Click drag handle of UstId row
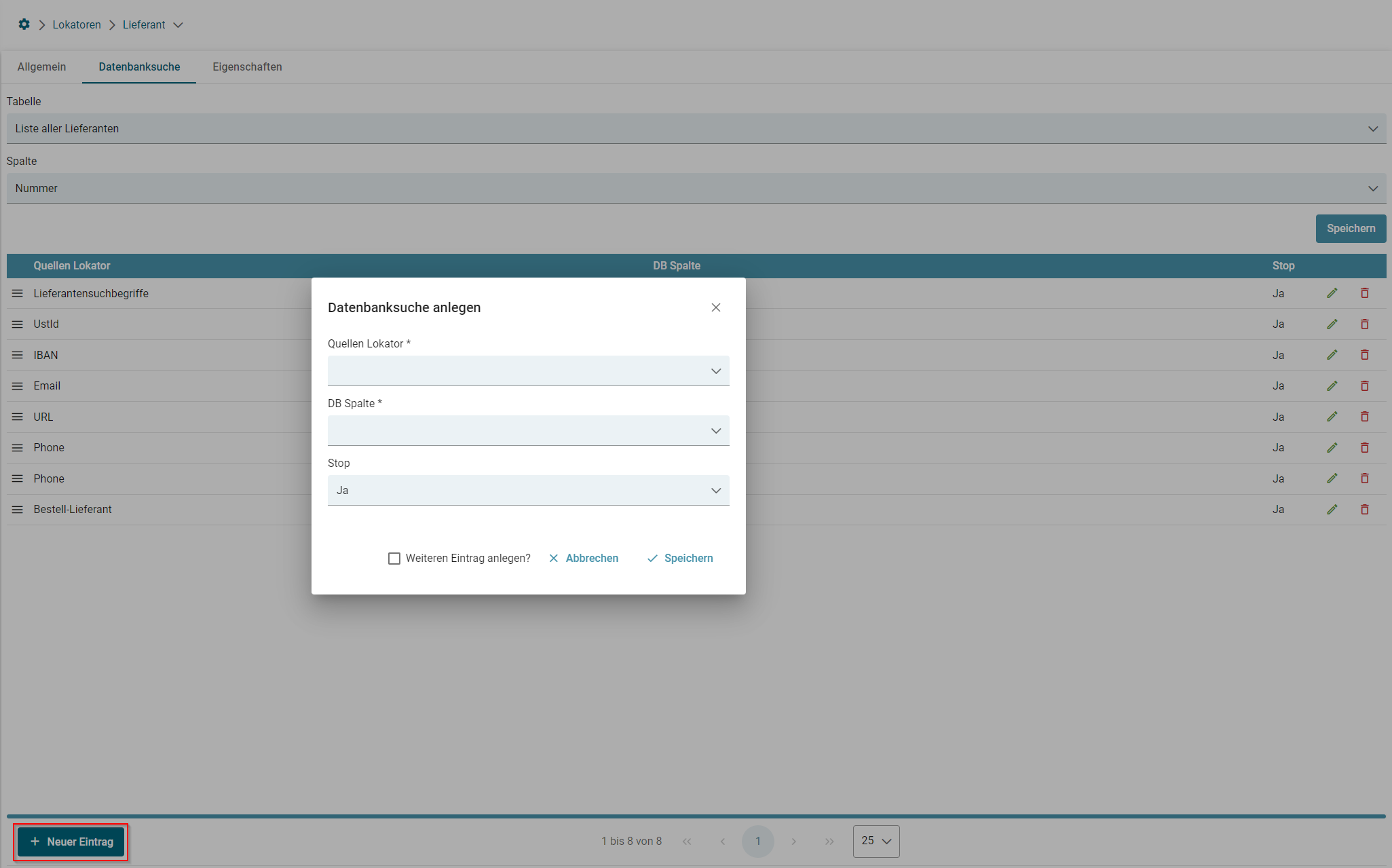 coord(18,324)
